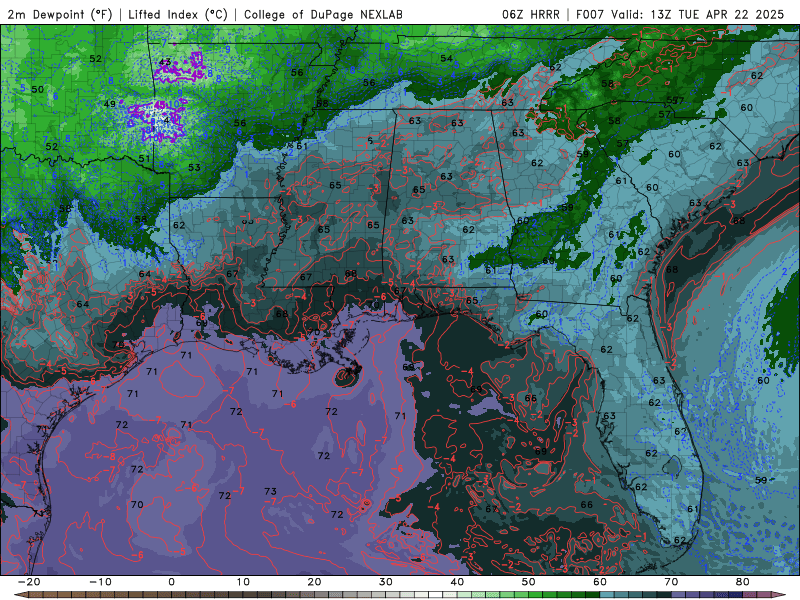Click the 51 dewpoint value on the map

tap(144, 159)
